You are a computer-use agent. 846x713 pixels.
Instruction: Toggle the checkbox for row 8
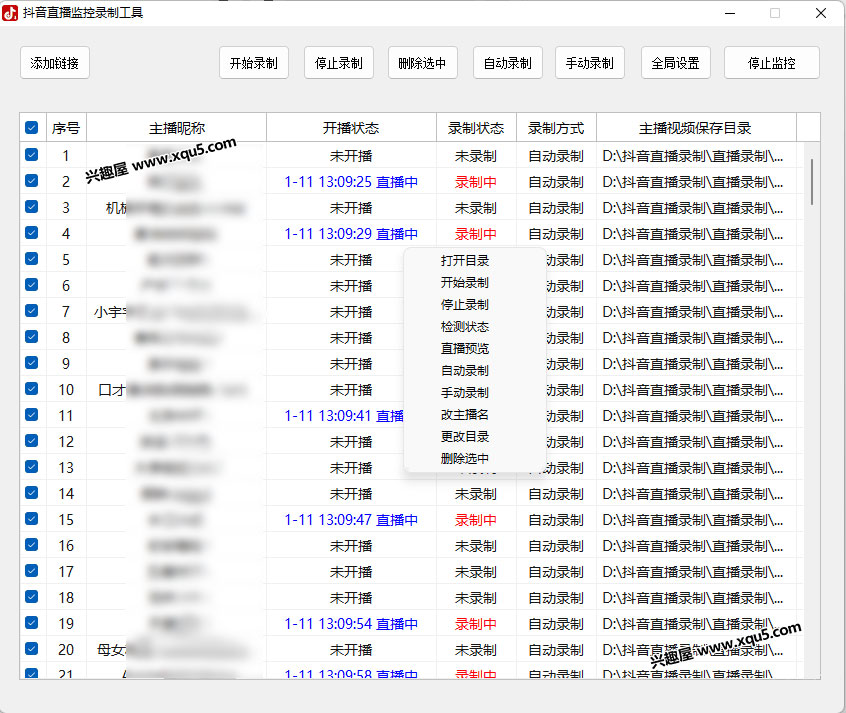[32, 337]
